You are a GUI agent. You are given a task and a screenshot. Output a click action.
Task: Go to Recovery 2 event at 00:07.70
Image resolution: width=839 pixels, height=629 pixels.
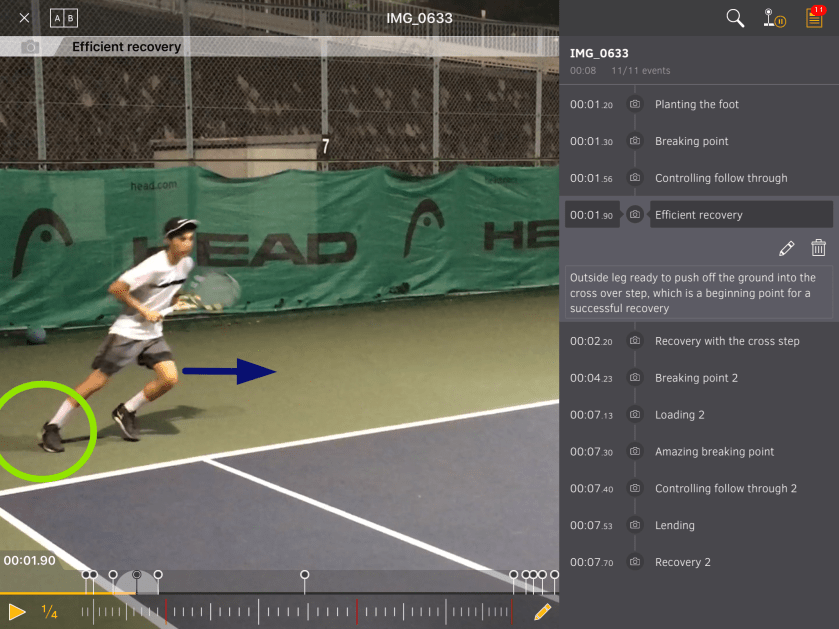pyautogui.click(x=682, y=562)
